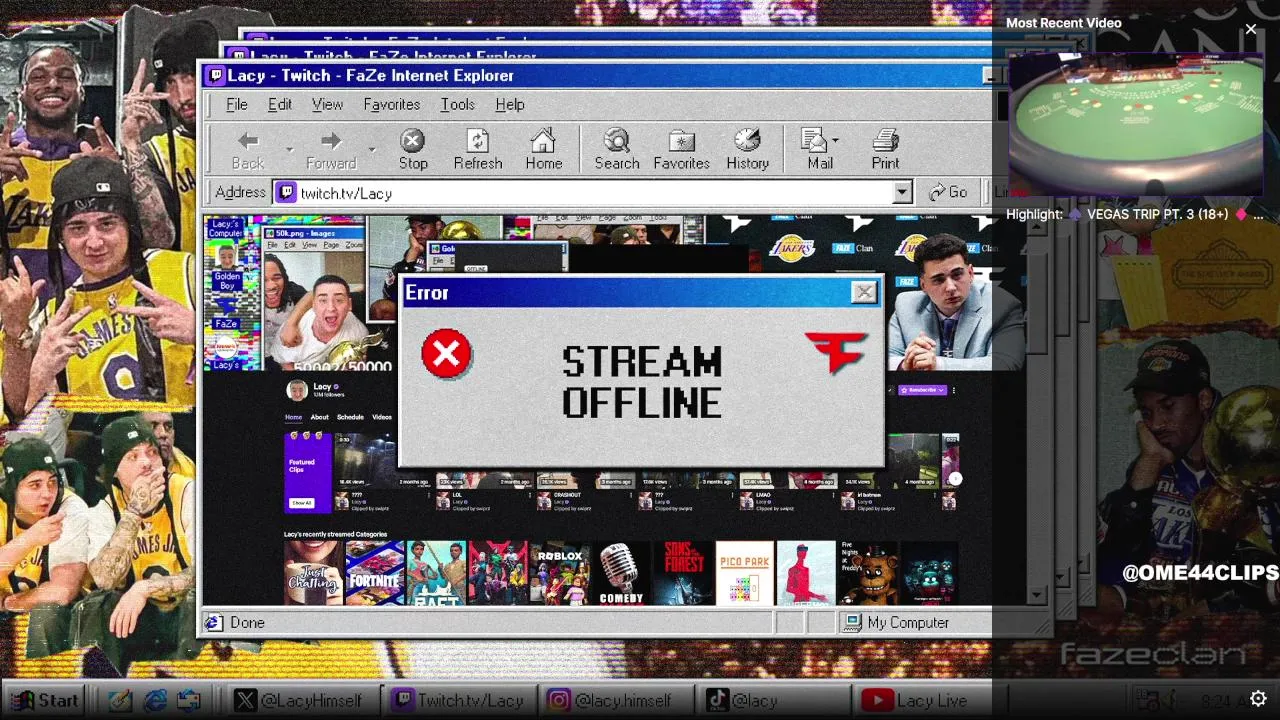
Task: Click the Stop toolbar icon
Action: (x=412, y=141)
